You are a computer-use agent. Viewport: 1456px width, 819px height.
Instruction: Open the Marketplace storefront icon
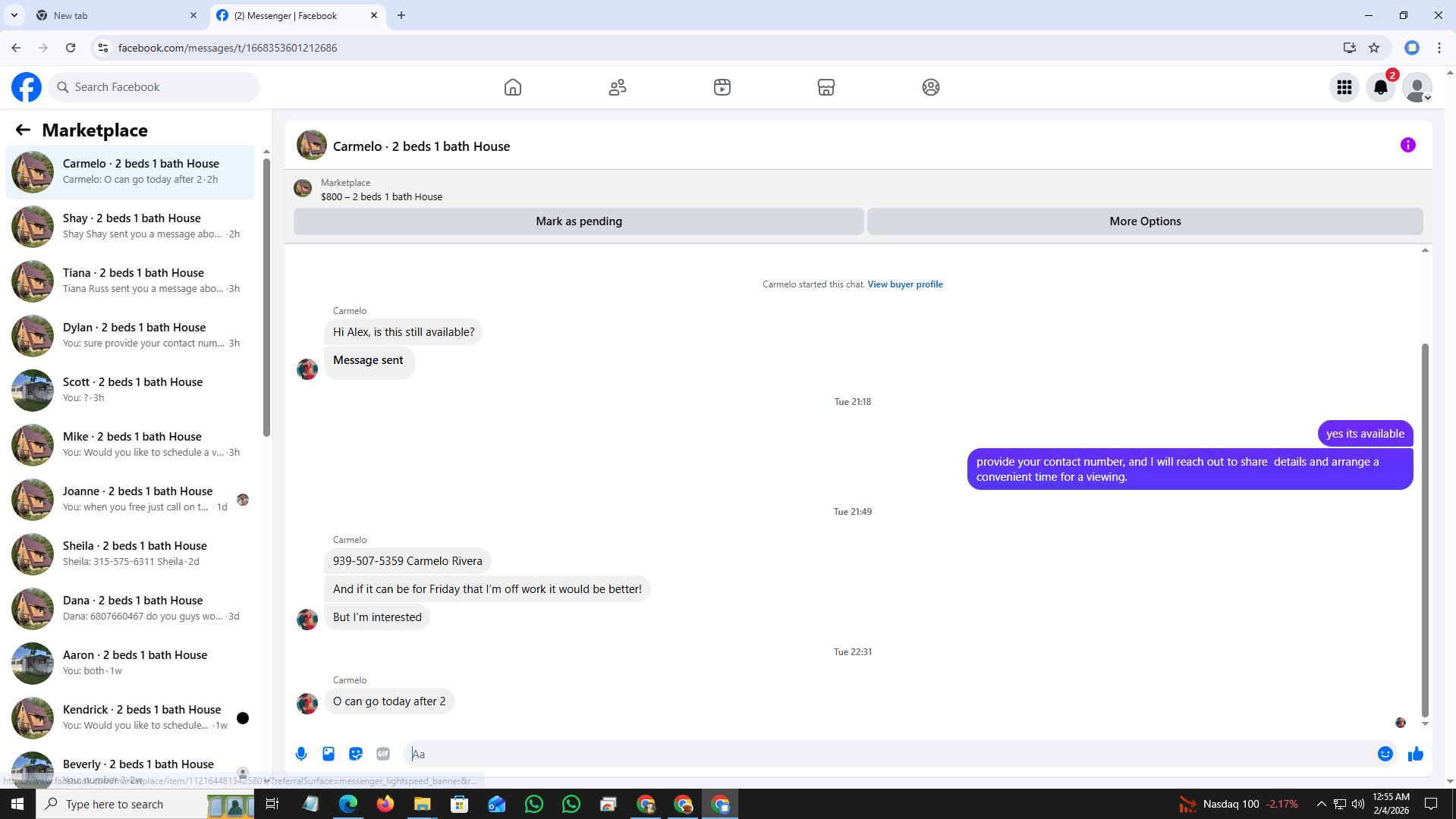tap(826, 87)
